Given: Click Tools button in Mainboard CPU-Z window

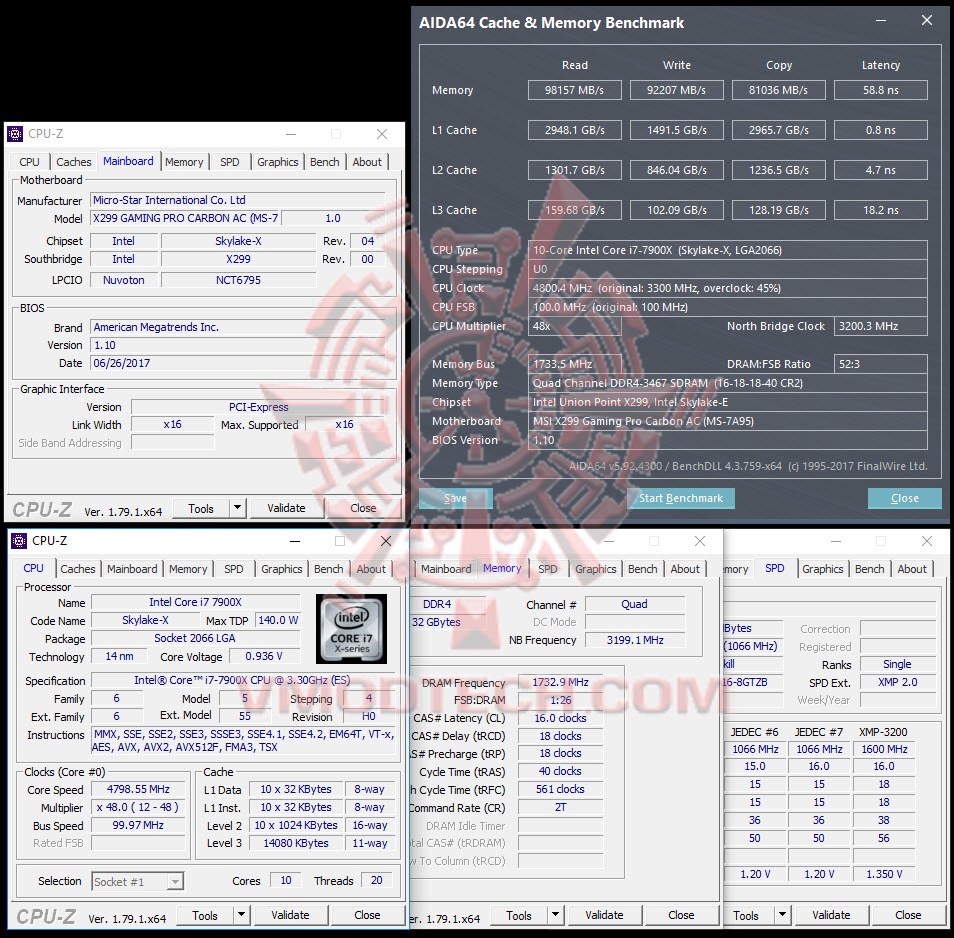Looking at the screenshot, I should (201, 509).
